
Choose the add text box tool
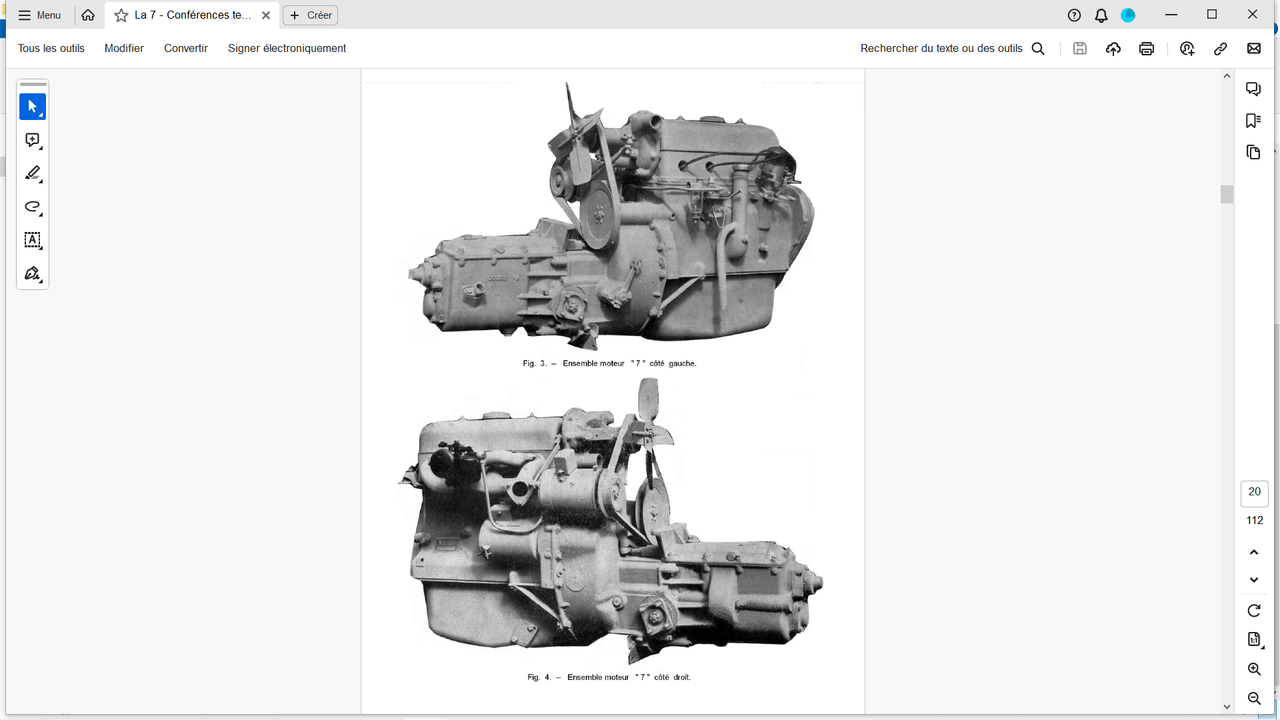[x=32, y=240]
